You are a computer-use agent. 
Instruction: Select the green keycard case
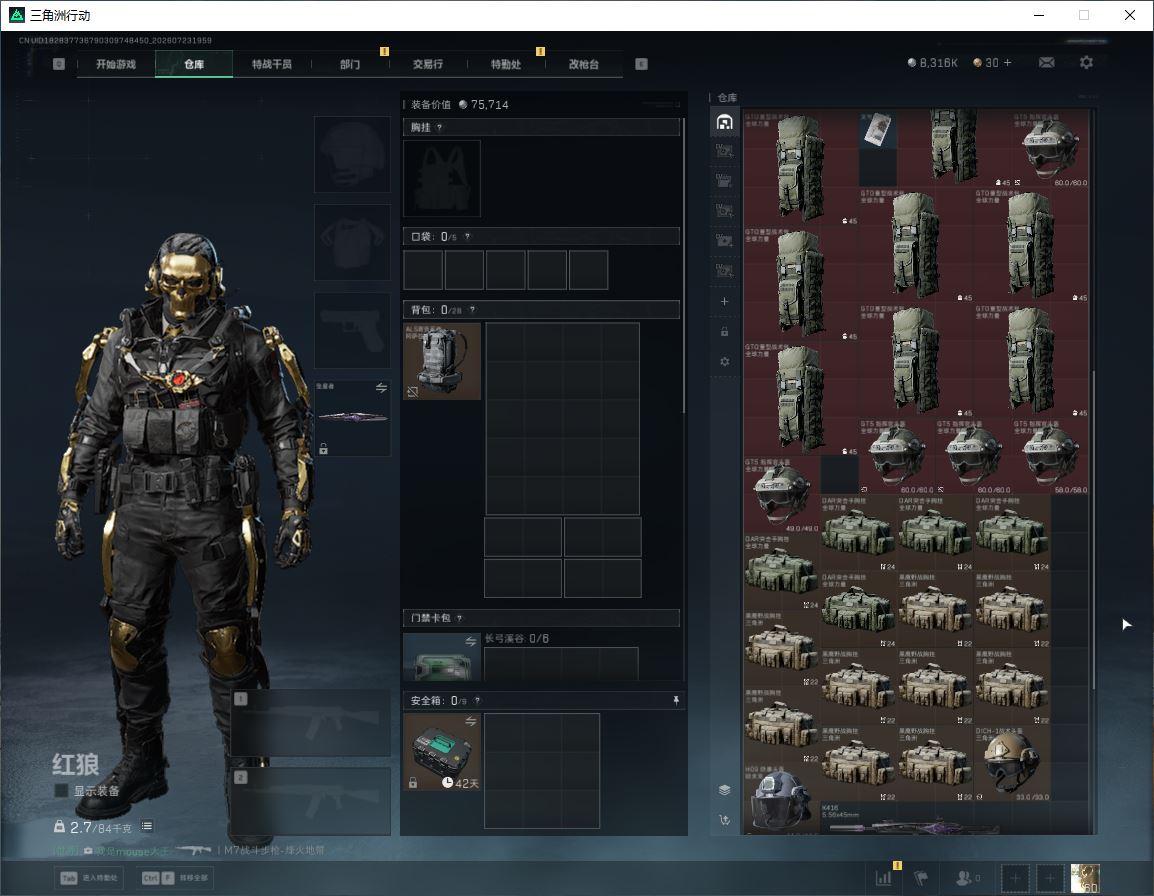coord(442,659)
